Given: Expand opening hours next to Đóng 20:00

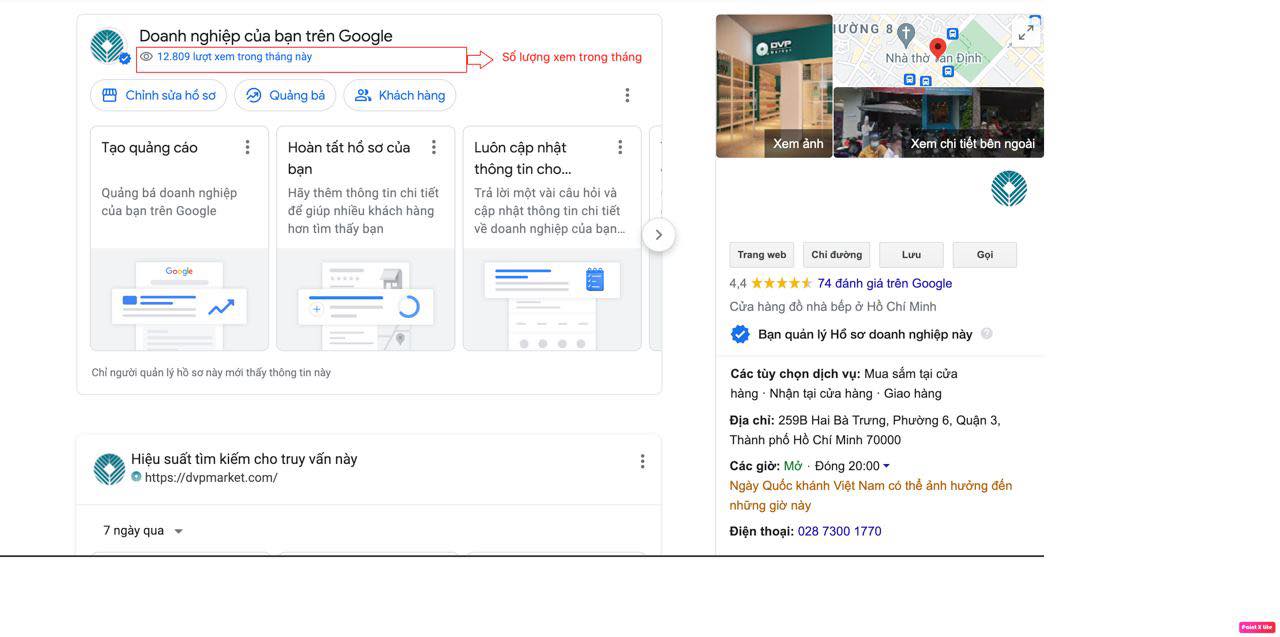Looking at the screenshot, I should tap(886, 466).
